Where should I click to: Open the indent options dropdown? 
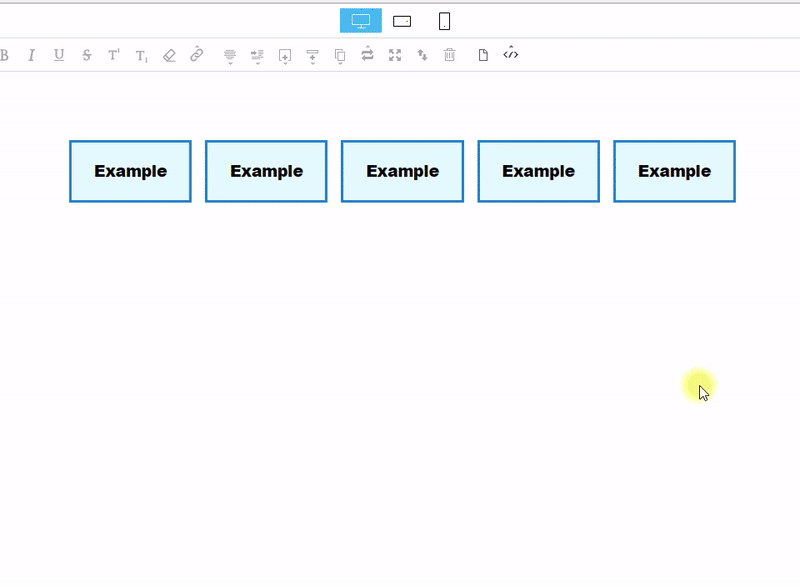[257, 56]
